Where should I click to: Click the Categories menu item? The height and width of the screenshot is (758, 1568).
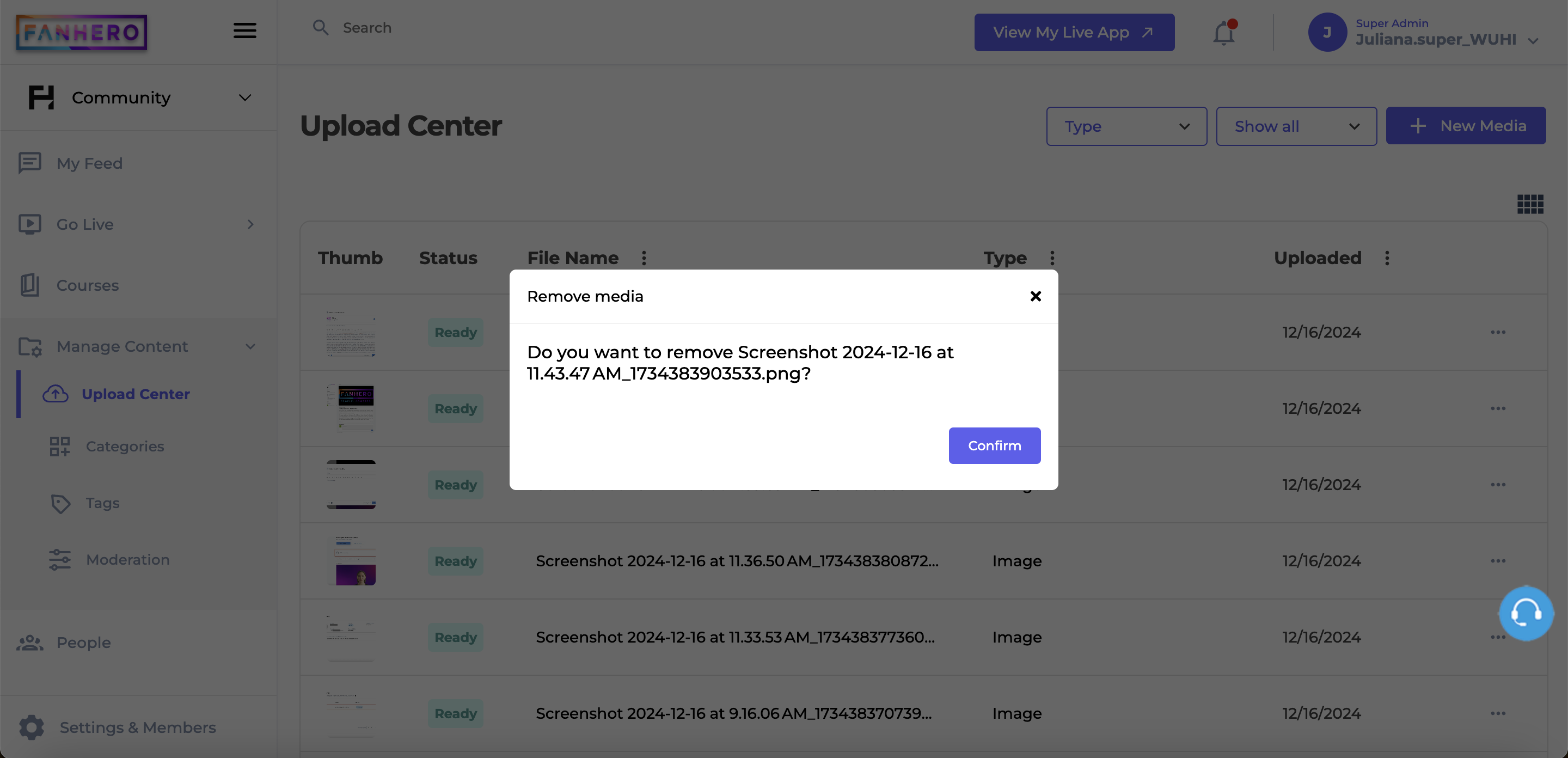pyautogui.click(x=124, y=446)
